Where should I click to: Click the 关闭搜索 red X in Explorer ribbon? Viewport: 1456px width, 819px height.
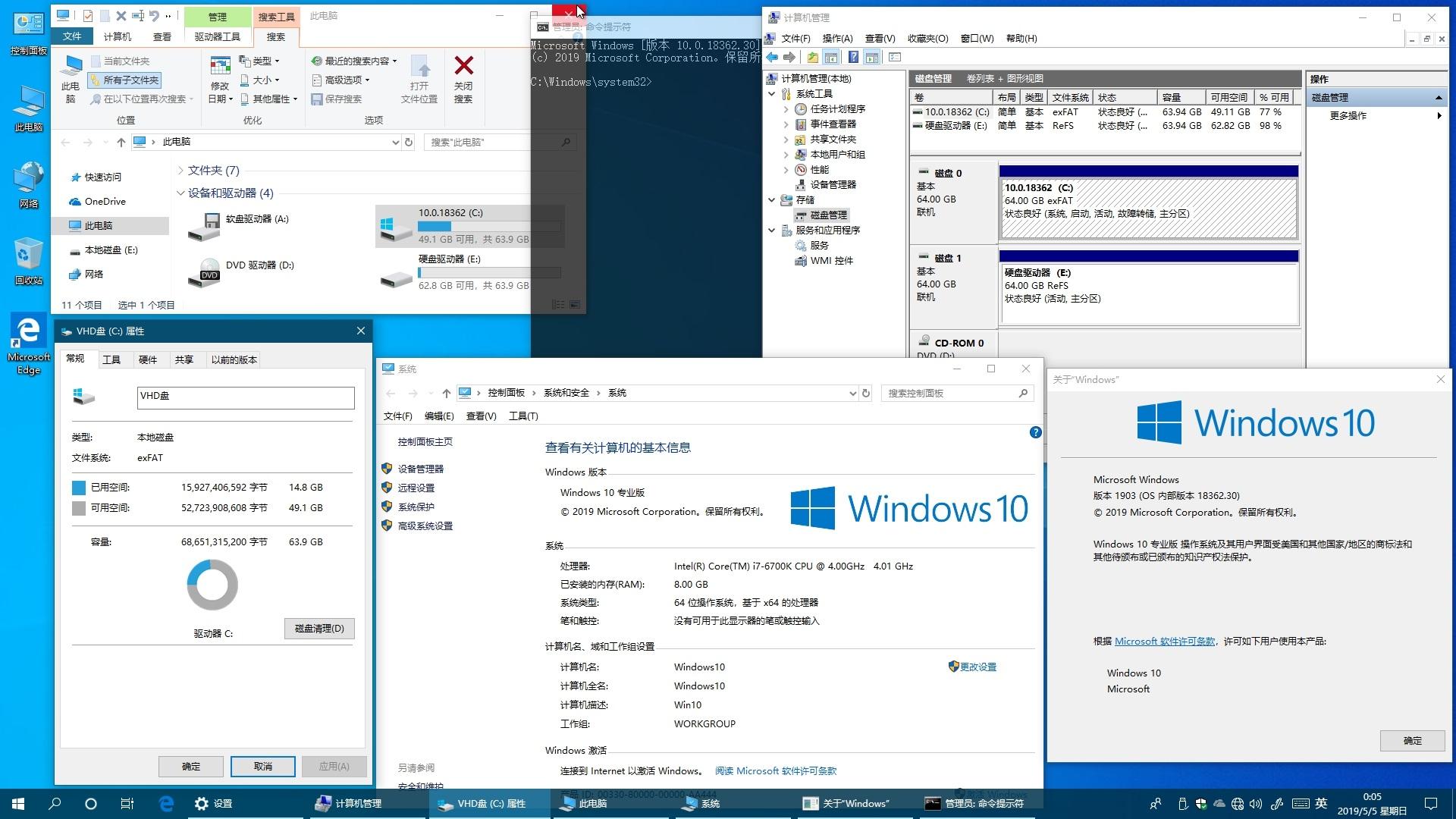463,65
